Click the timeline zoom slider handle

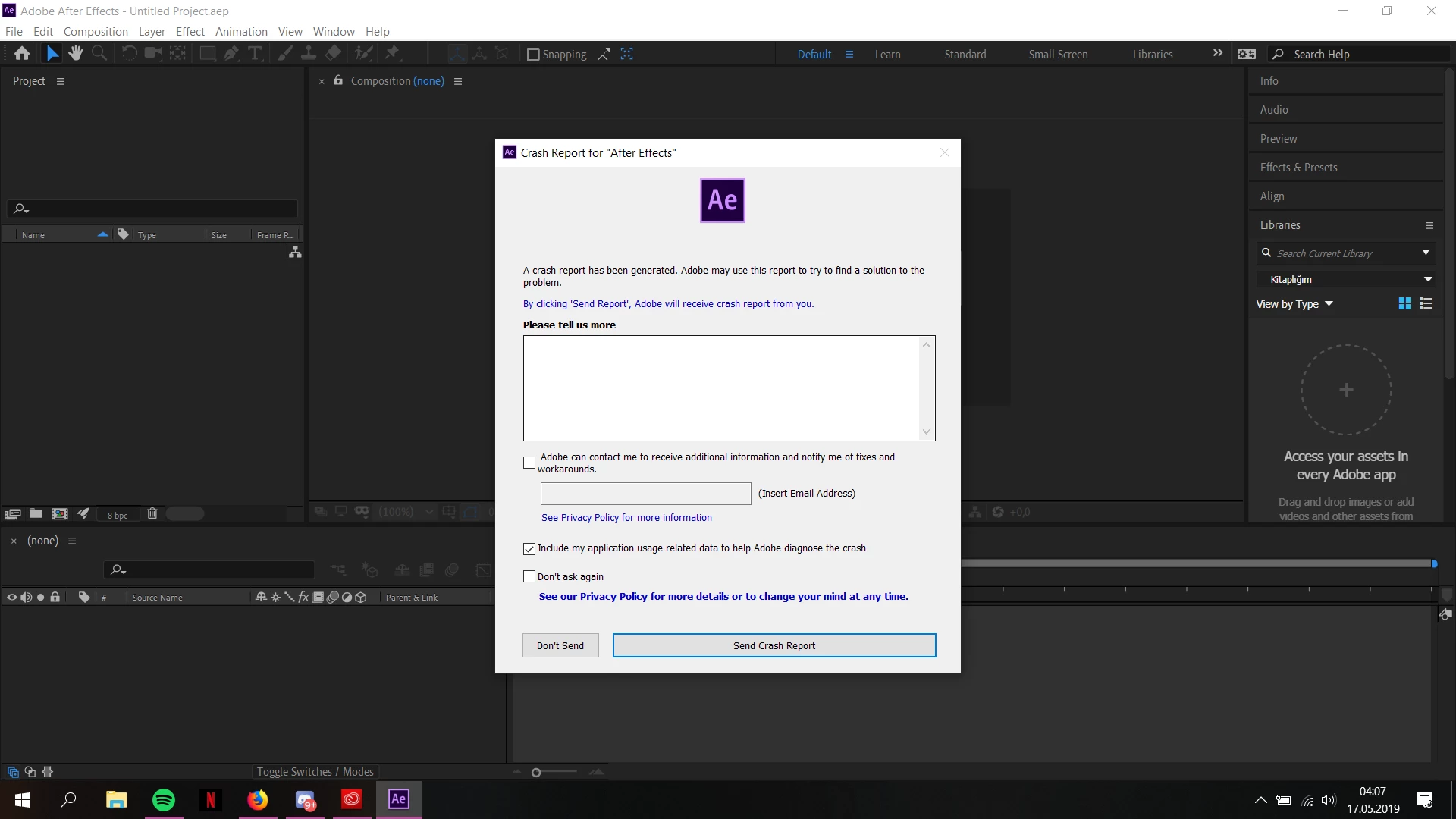point(536,773)
